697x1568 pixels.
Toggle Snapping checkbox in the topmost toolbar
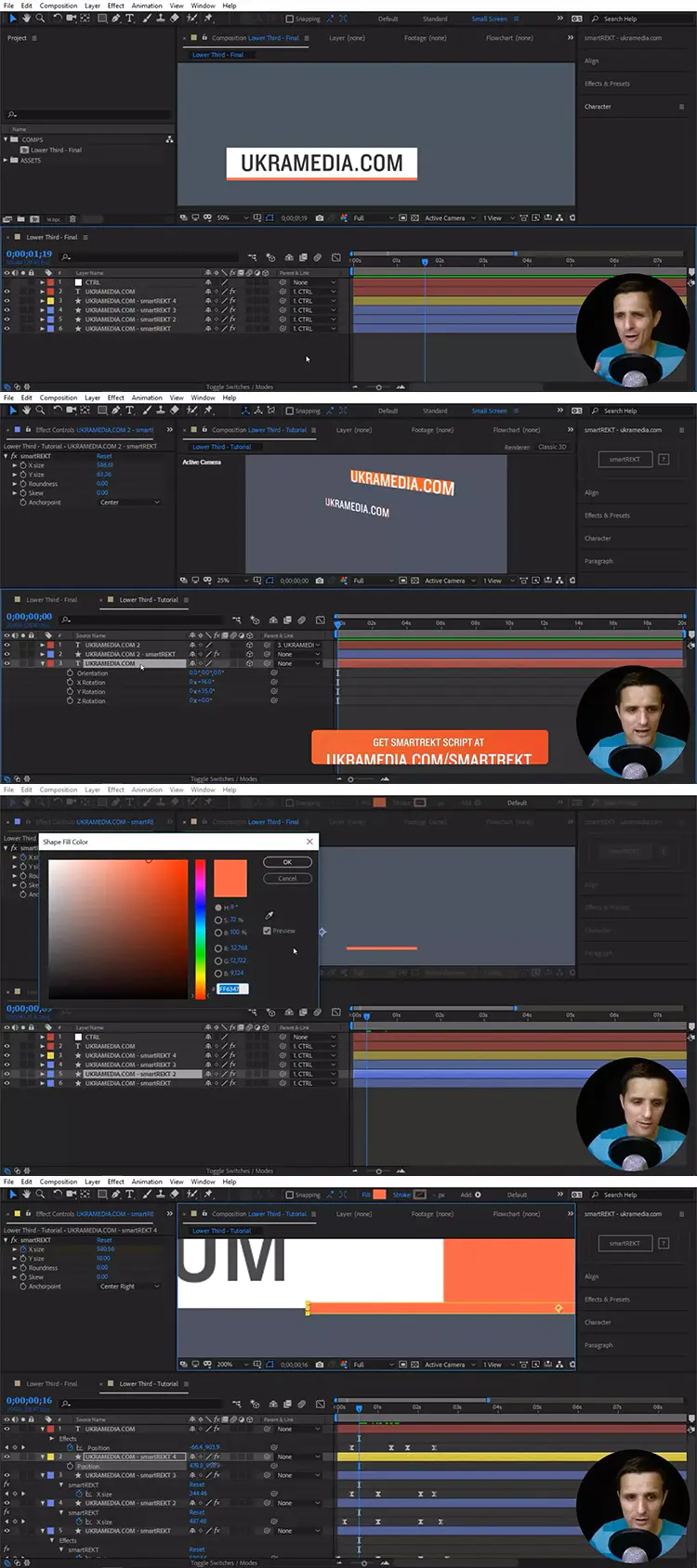pos(289,19)
